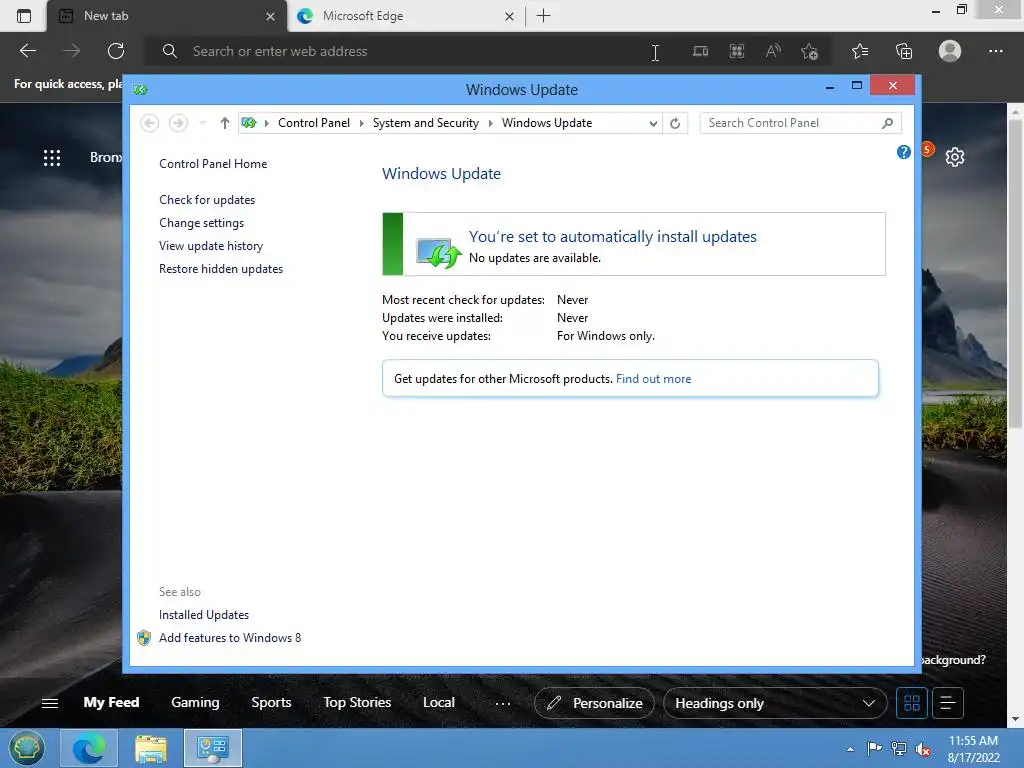Open Control Panel taskbar button
This screenshot has width=1024, height=768.
tap(213, 748)
